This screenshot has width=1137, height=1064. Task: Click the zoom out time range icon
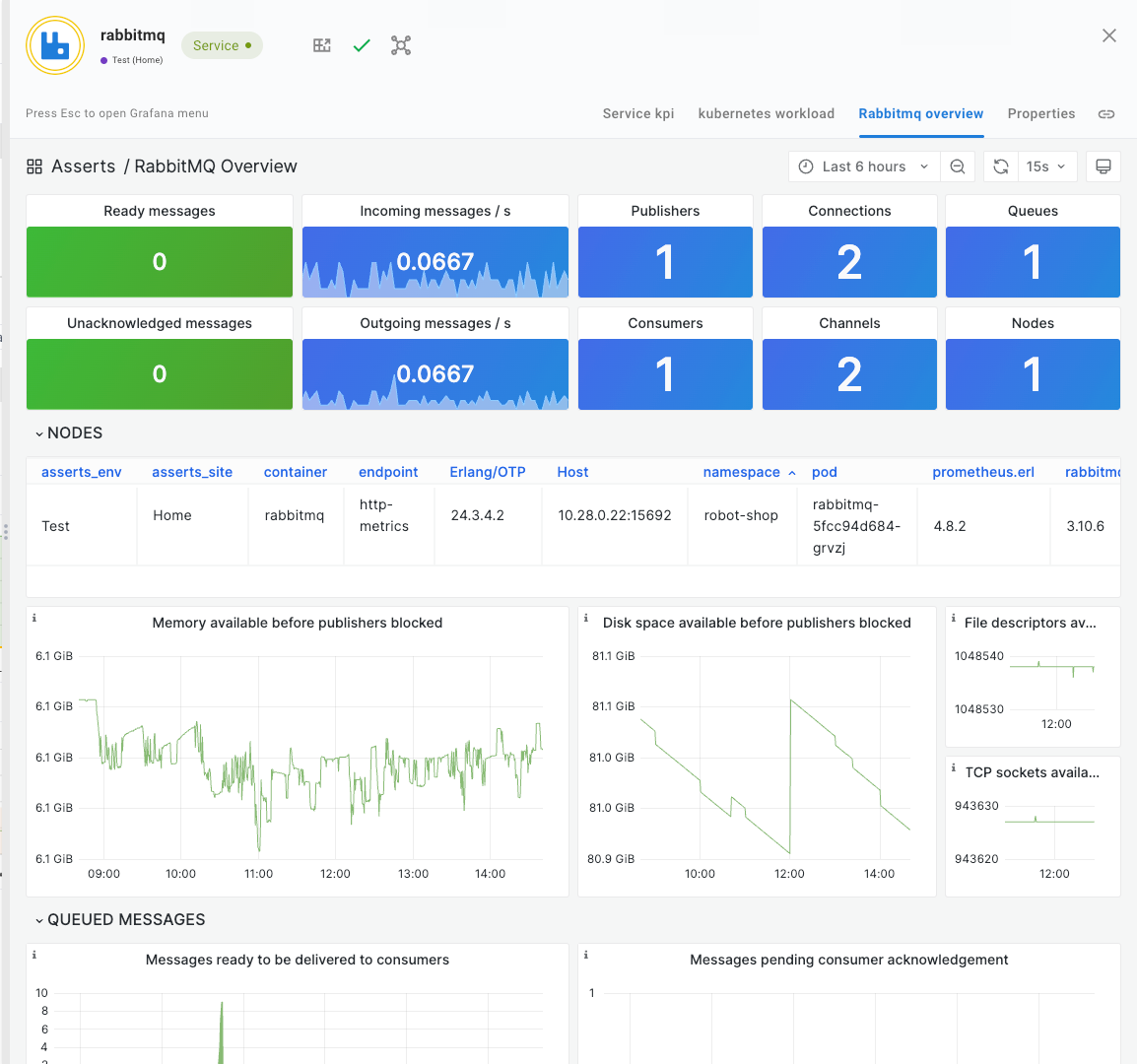click(x=958, y=166)
